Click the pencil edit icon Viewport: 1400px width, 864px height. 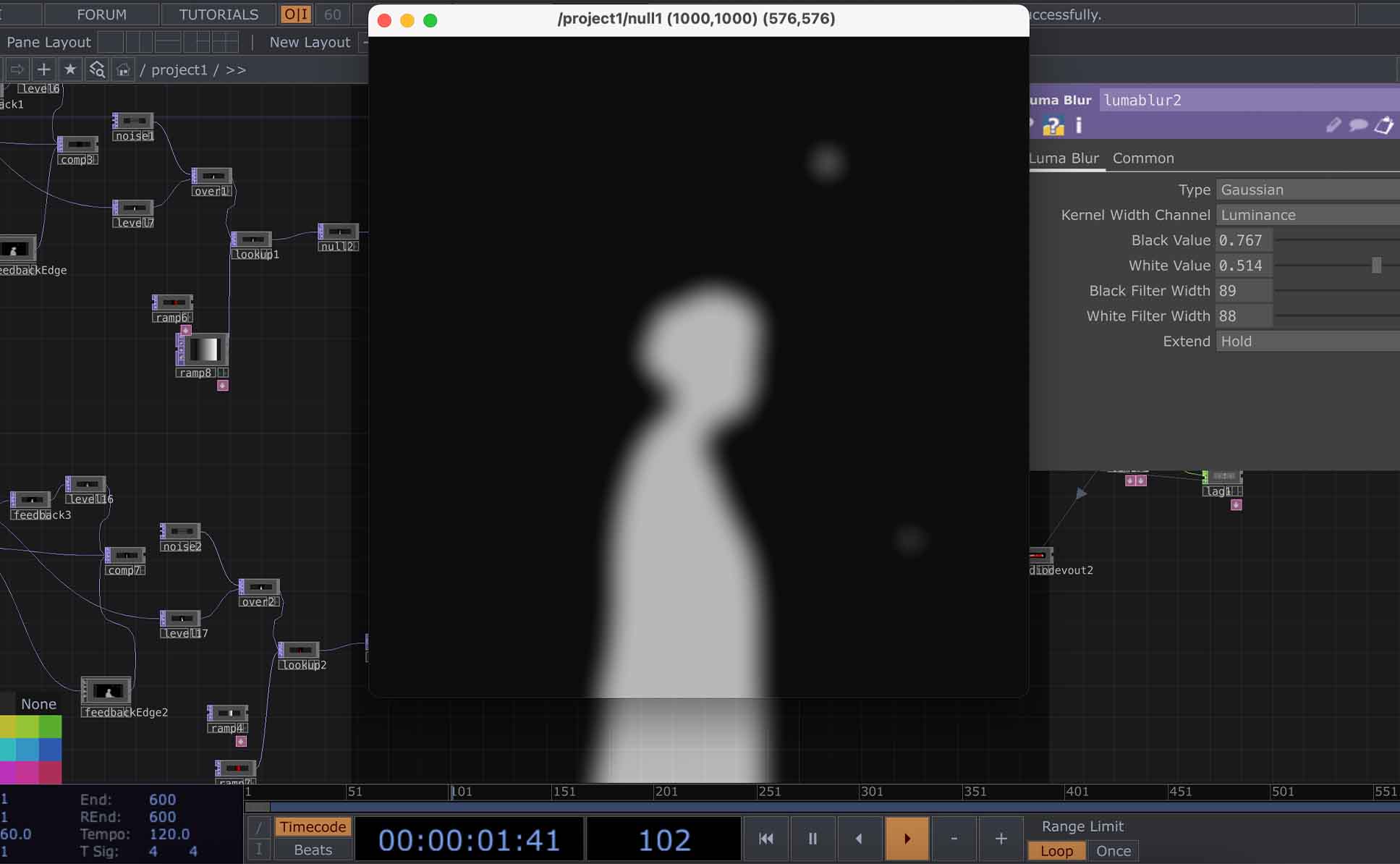tap(1333, 126)
